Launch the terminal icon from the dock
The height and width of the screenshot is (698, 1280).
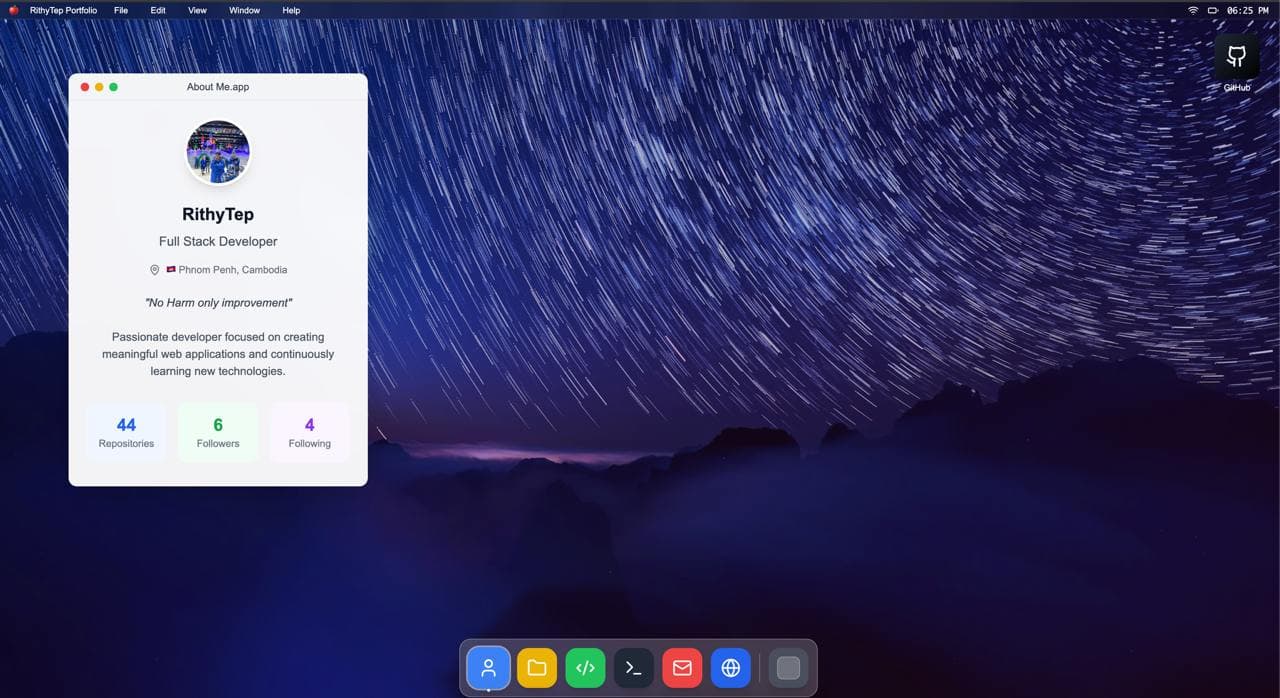(633, 667)
